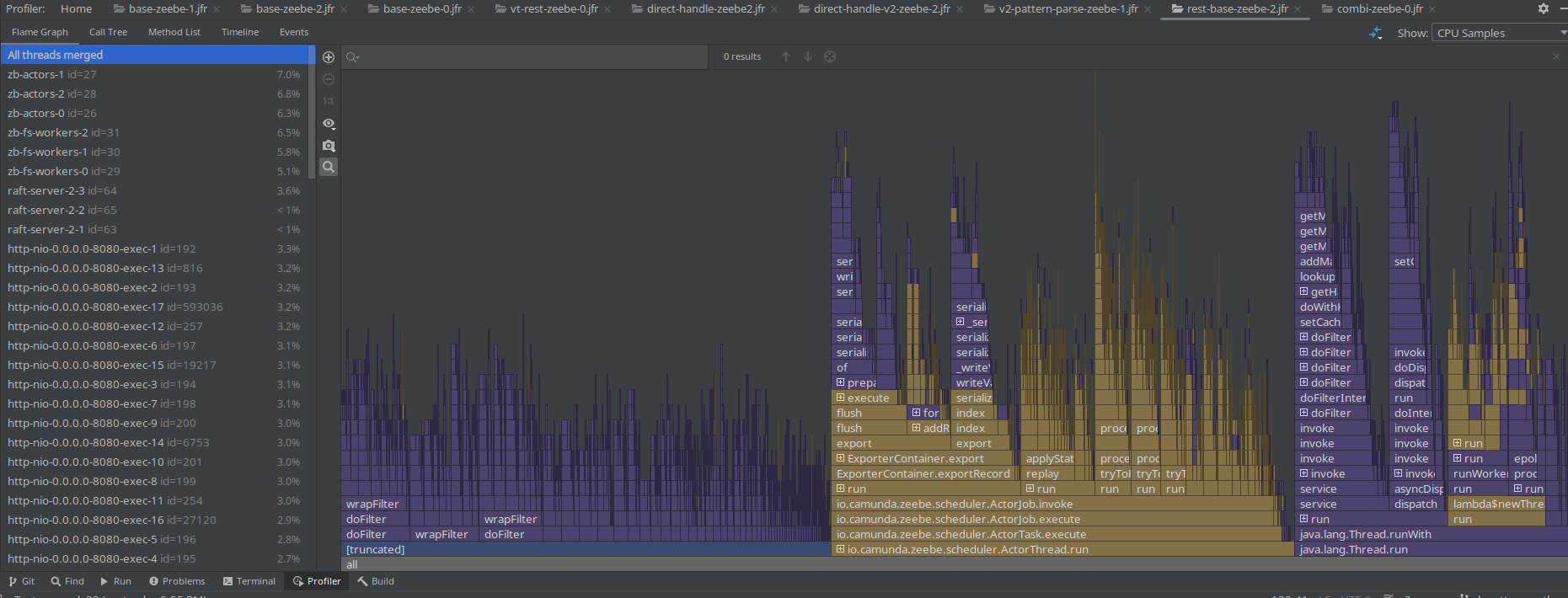This screenshot has width=1568, height=598.
Task: Close the vt-rest-zeebe-0.jfr tab
Action: pos(607,9)
